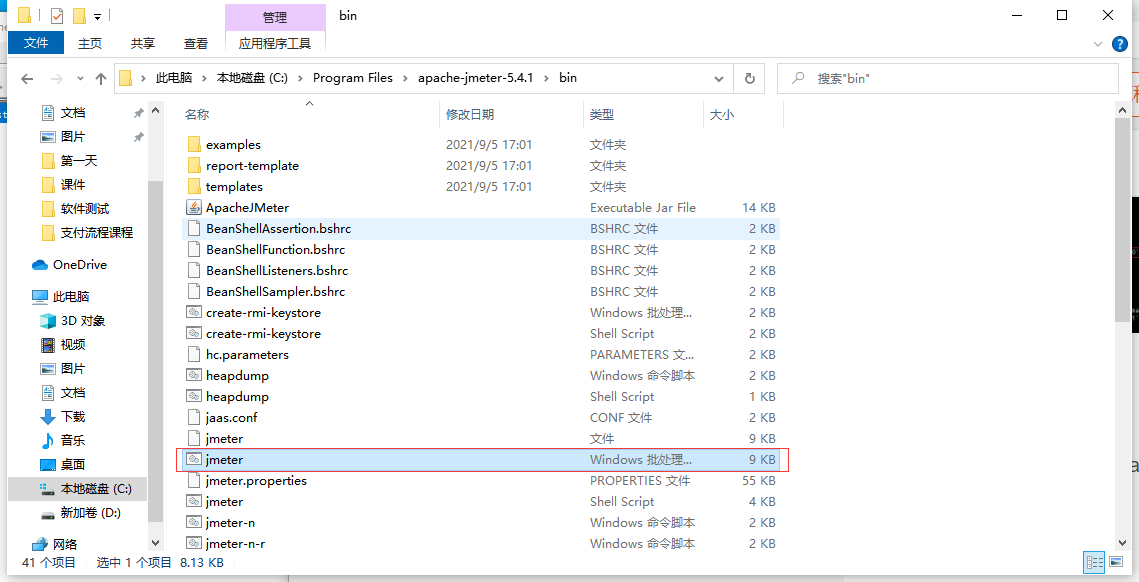
Task: Open 课件 folder in sidebar
Action: click(x=73, y=185)
